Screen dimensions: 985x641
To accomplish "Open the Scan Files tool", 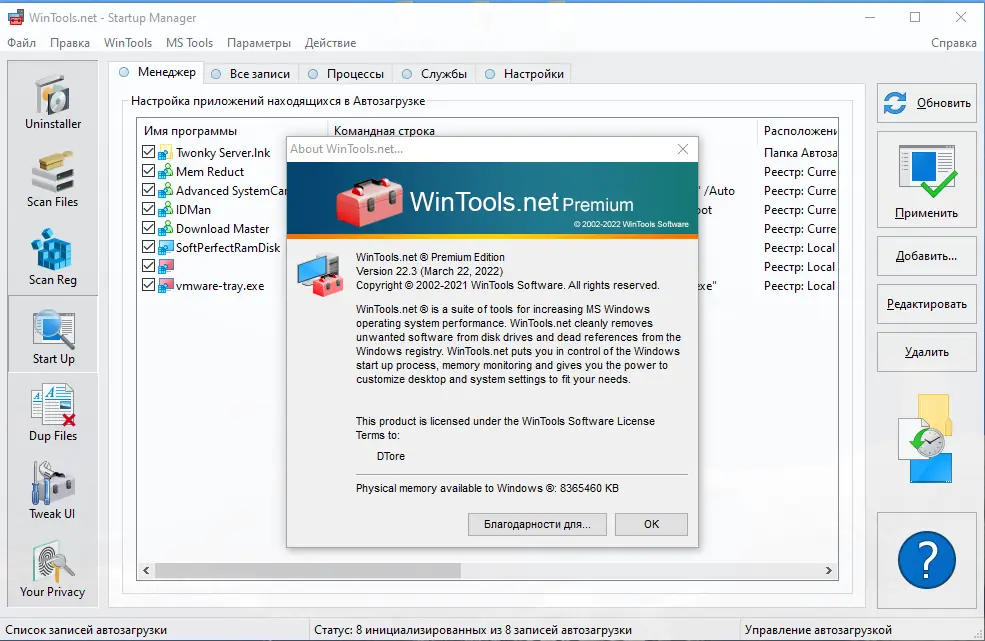I will click(53, 179).
